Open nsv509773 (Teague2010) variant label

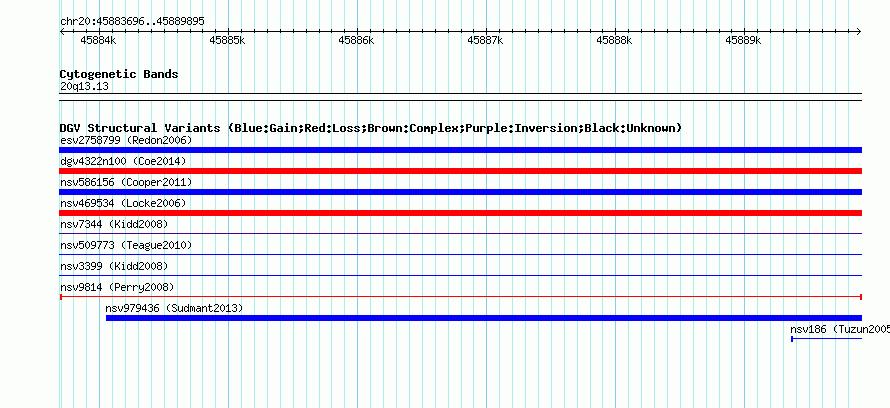pos(126,245)
